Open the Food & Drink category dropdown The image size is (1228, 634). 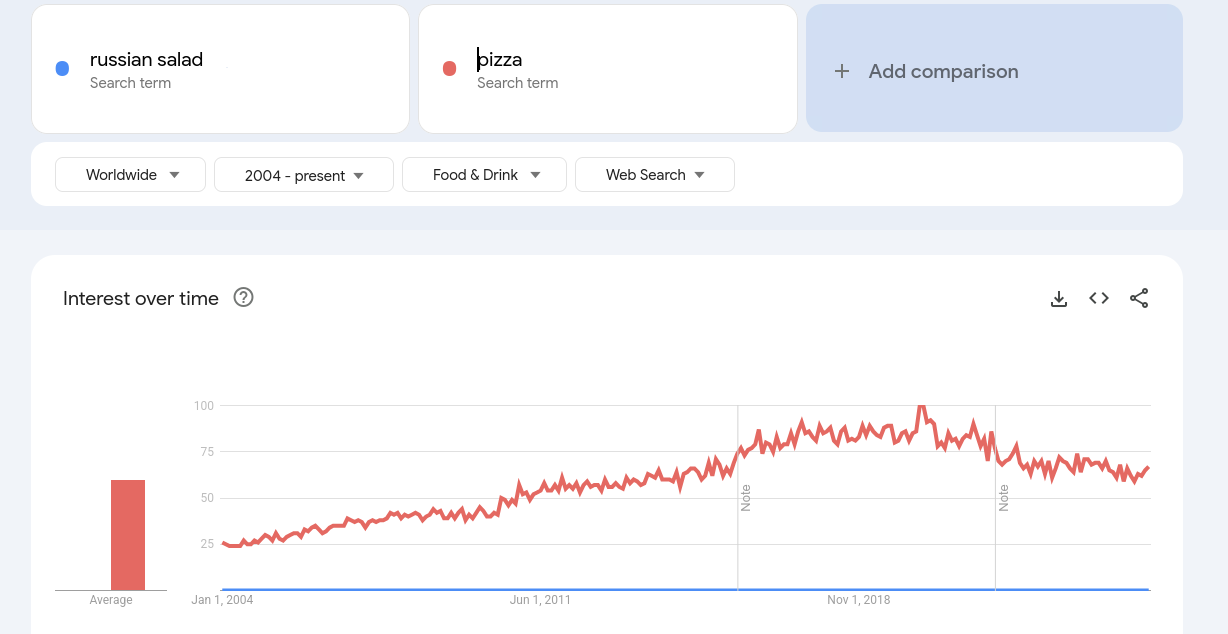pos(484,175)
